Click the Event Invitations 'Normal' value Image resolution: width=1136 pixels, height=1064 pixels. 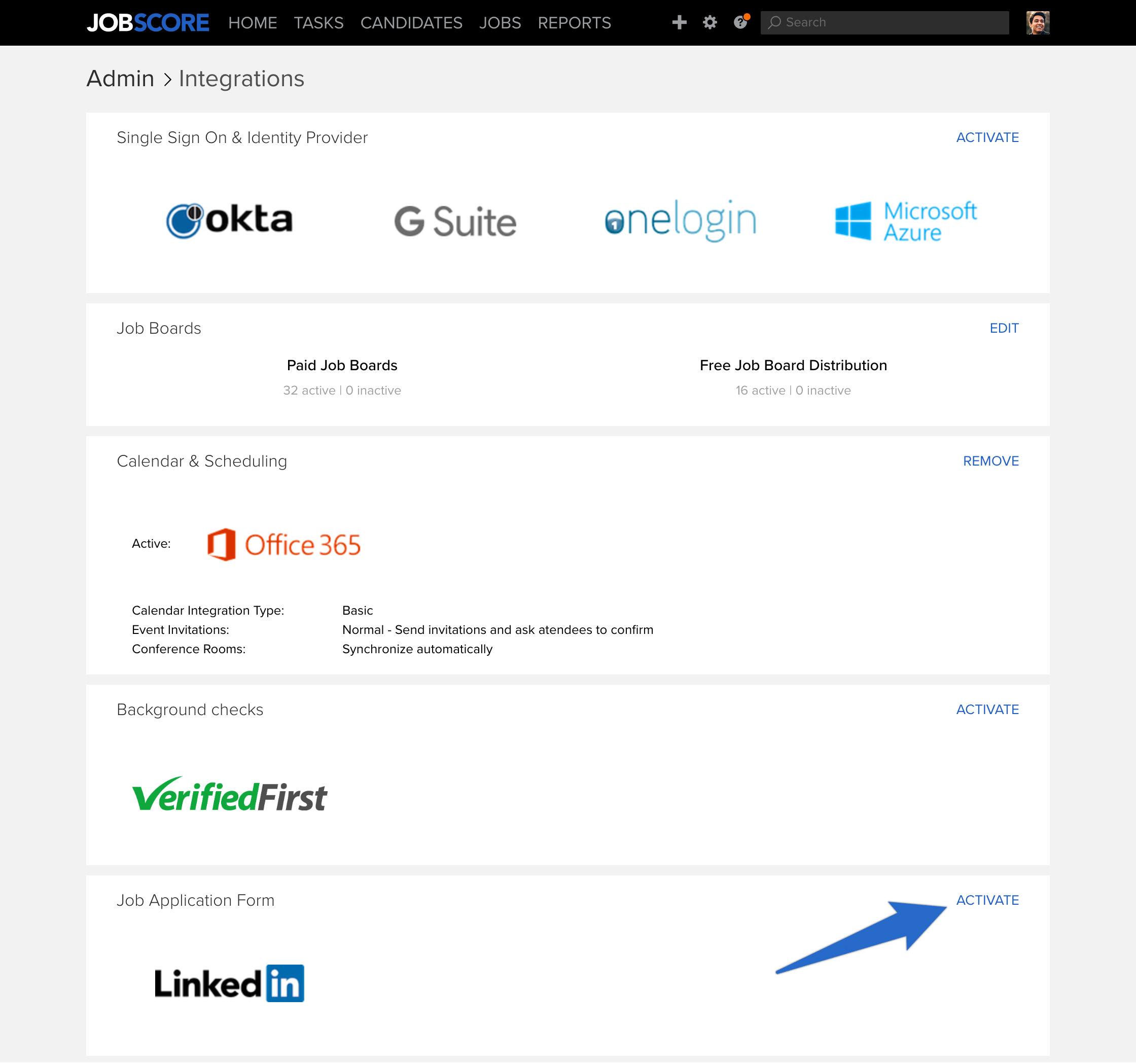click(497, 630)
